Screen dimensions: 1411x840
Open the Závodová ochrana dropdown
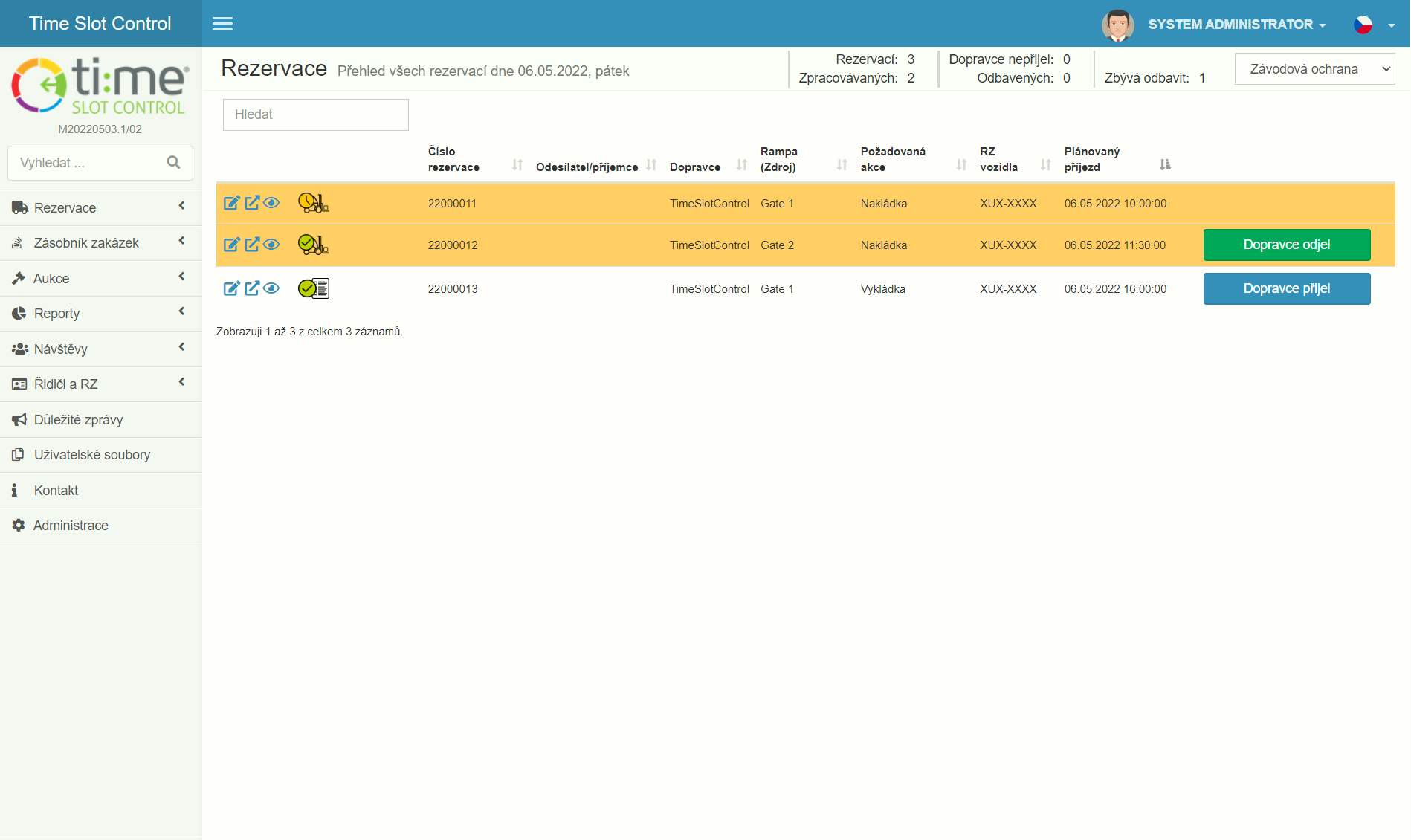click(1314, 69)
